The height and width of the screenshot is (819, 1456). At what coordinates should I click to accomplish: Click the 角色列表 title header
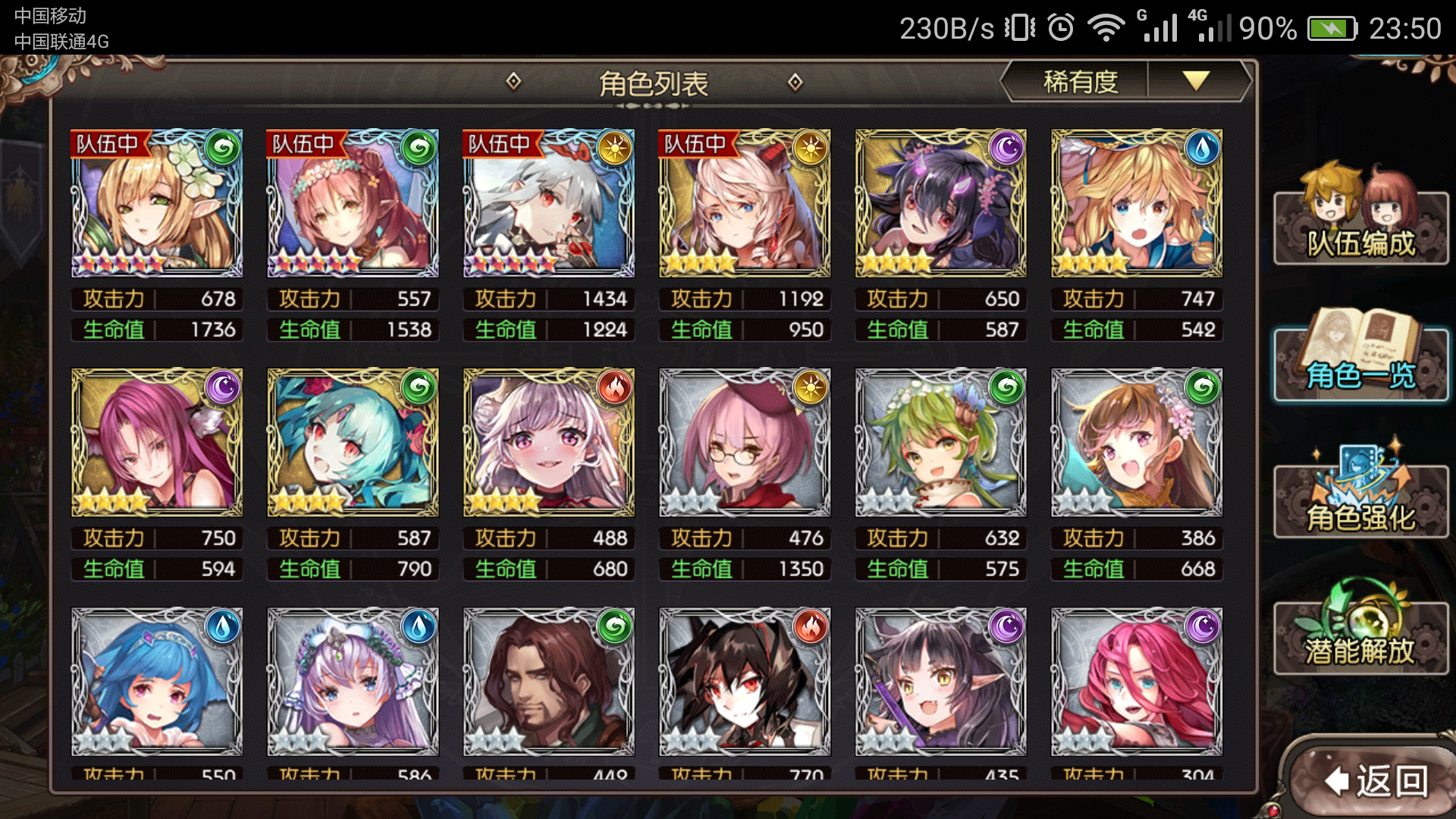(x=654, y=83)
